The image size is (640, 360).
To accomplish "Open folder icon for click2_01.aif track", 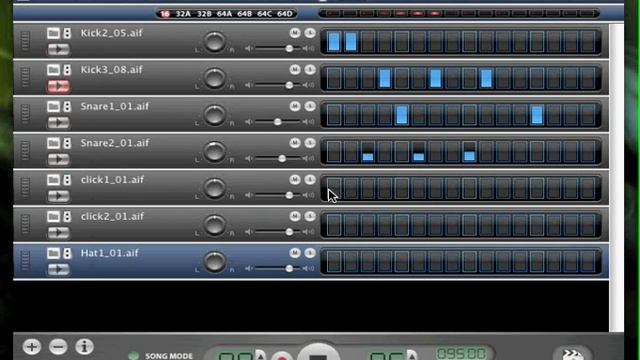I will 53,217.
